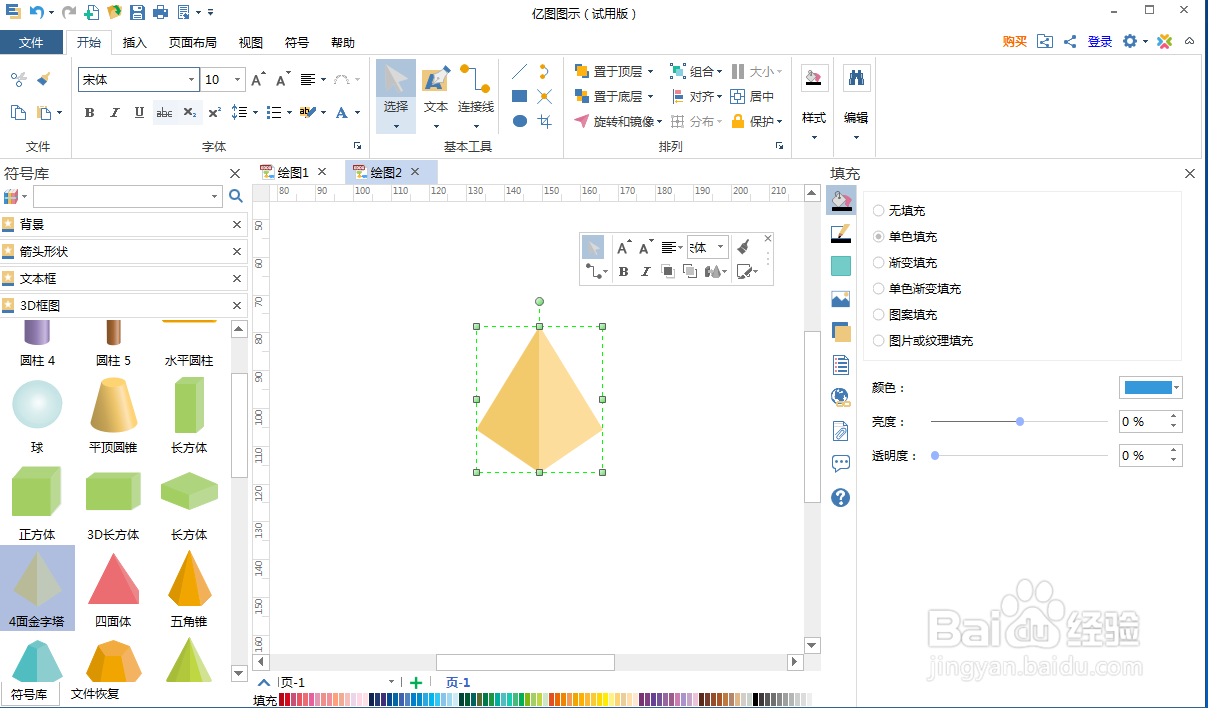Add a new page with the plus button

tap(415, 681)
